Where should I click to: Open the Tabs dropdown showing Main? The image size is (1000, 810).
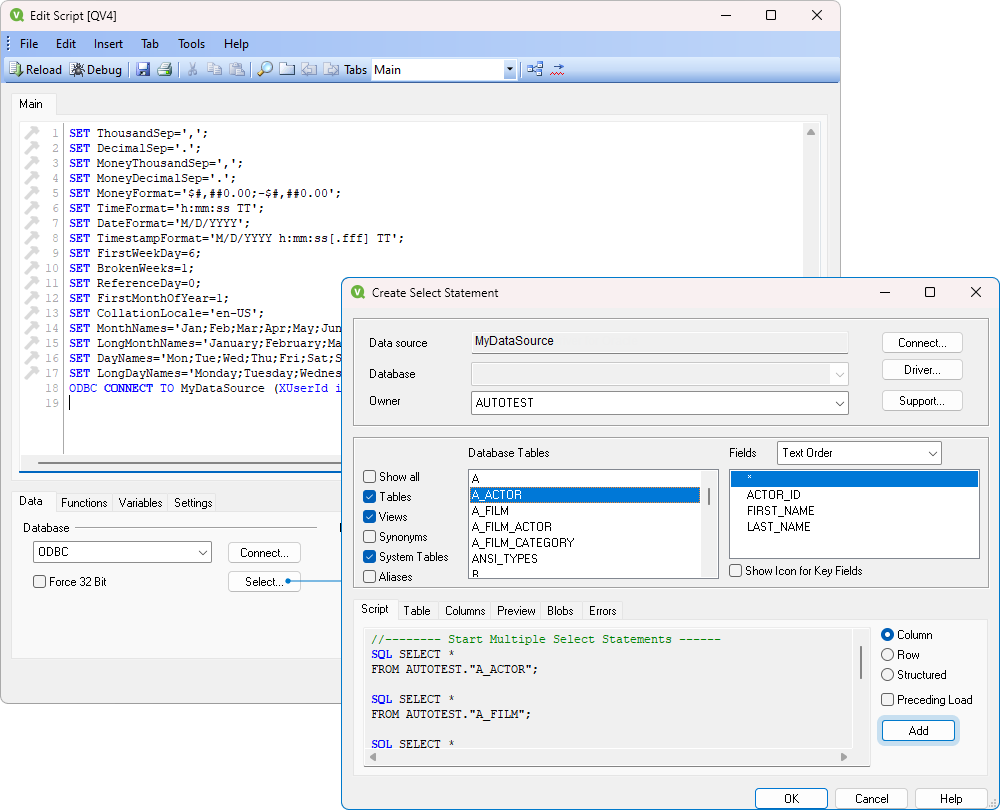(510, 69)
